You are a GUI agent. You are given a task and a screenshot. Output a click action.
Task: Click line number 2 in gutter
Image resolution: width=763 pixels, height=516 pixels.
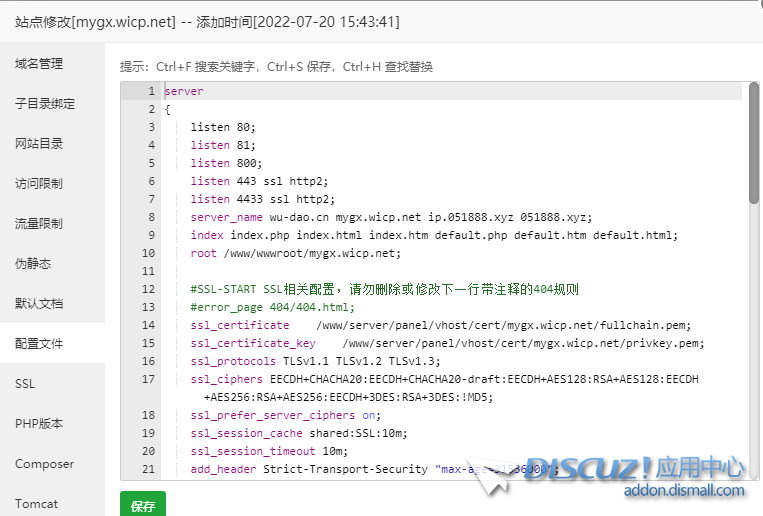152,109
